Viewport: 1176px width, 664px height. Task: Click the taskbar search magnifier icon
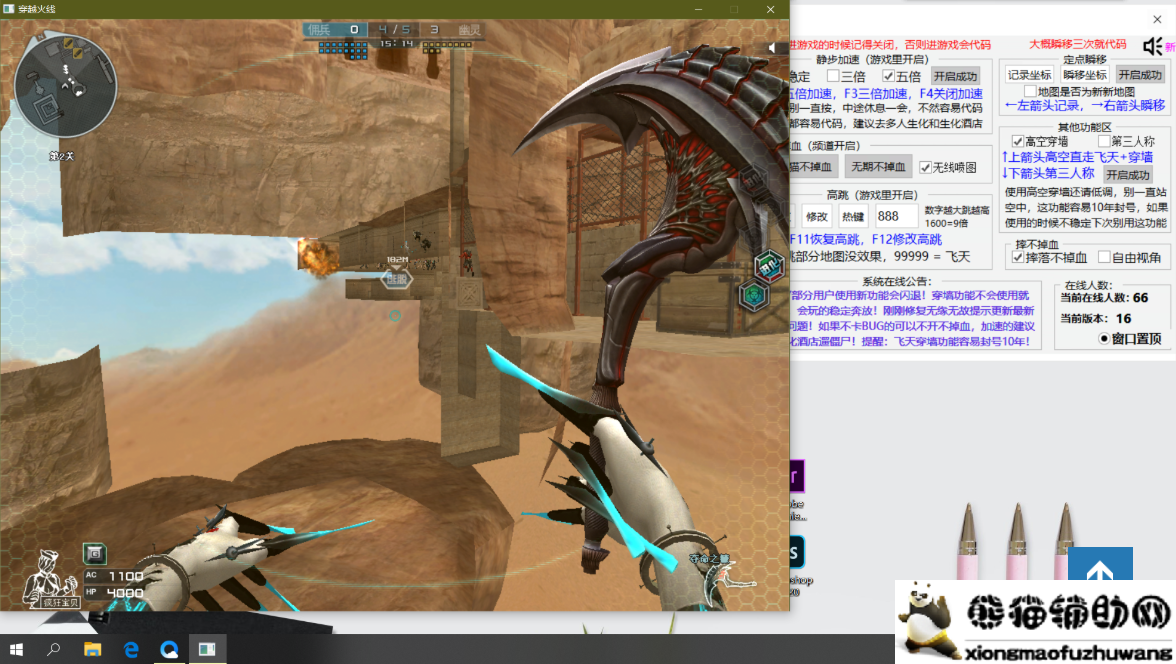point(54,649)
